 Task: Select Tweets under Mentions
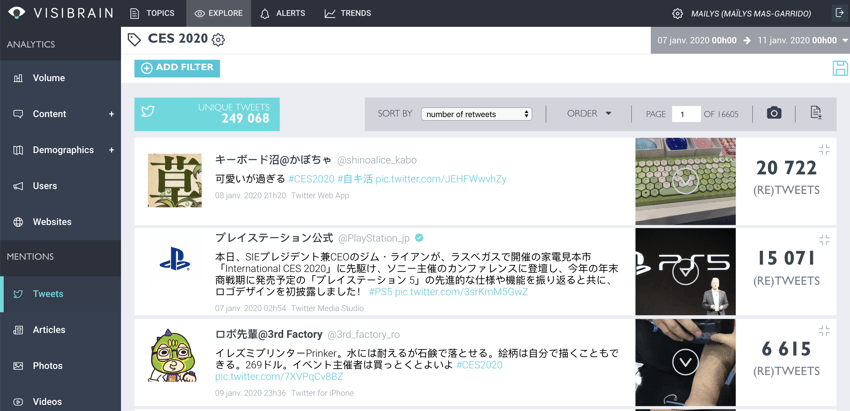pyautogui.click(x=60, y=294)
